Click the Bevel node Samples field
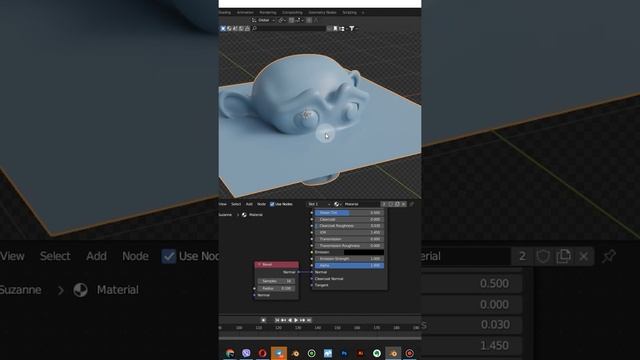Screen dimensions: 640x360 (x=276, y=281)
